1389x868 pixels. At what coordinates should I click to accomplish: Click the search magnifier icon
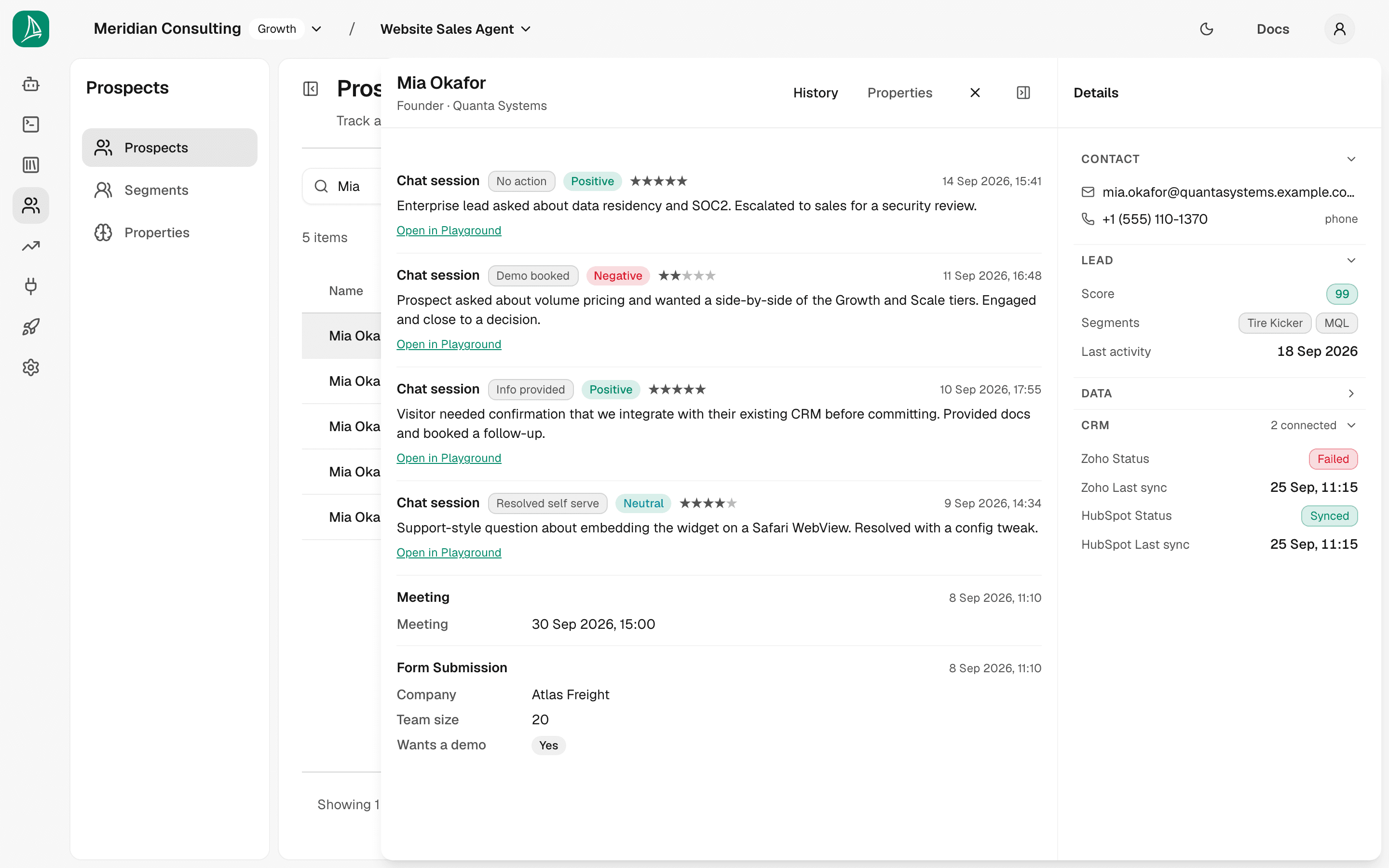[321, 187]
